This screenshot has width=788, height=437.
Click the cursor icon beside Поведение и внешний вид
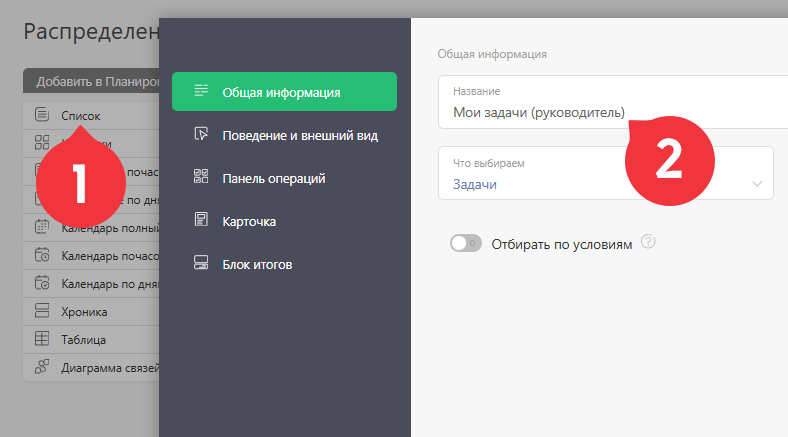pyautogui.click(x=201, y=134)
